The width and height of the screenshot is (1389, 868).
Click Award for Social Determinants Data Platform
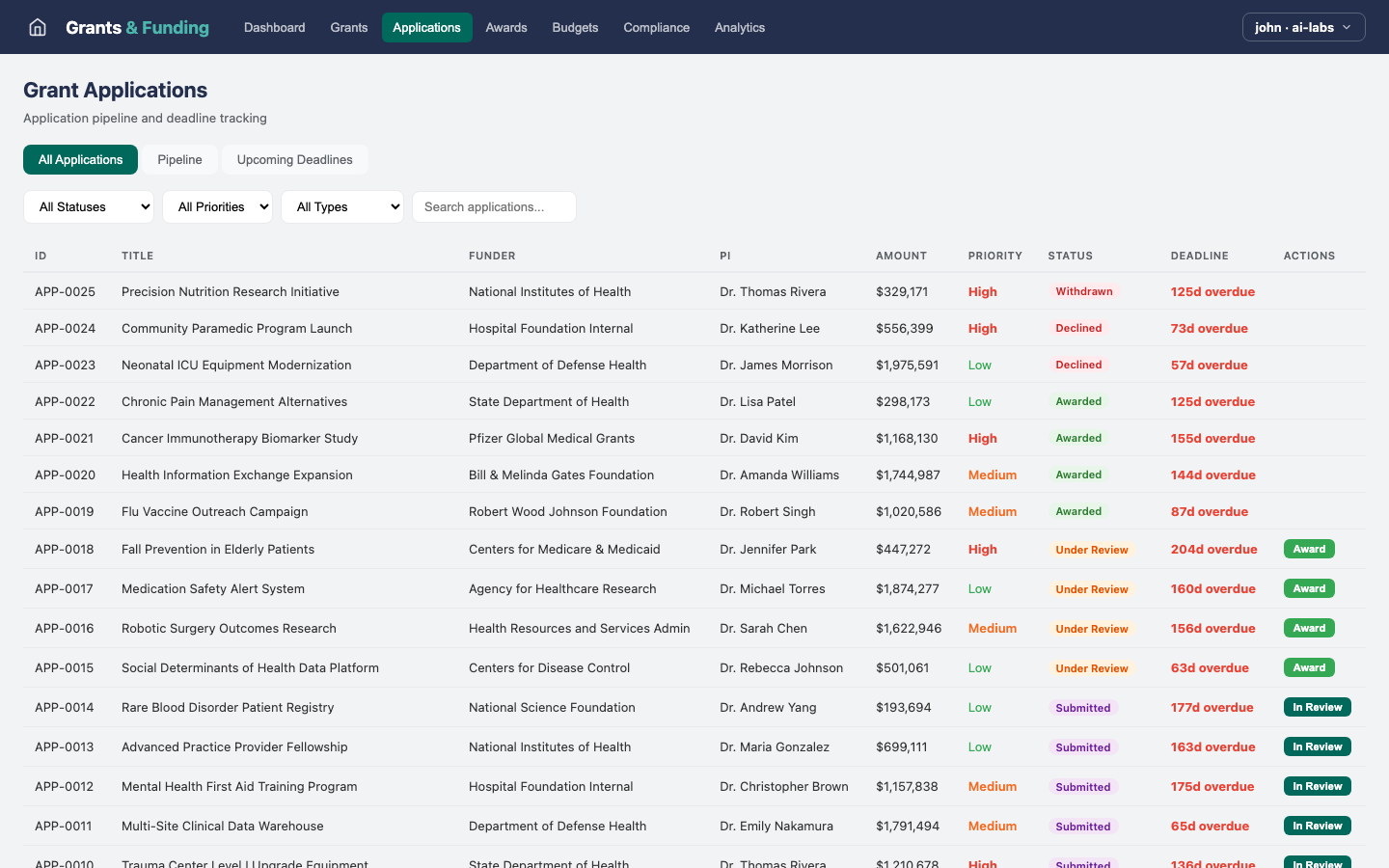coord(1309,667)
